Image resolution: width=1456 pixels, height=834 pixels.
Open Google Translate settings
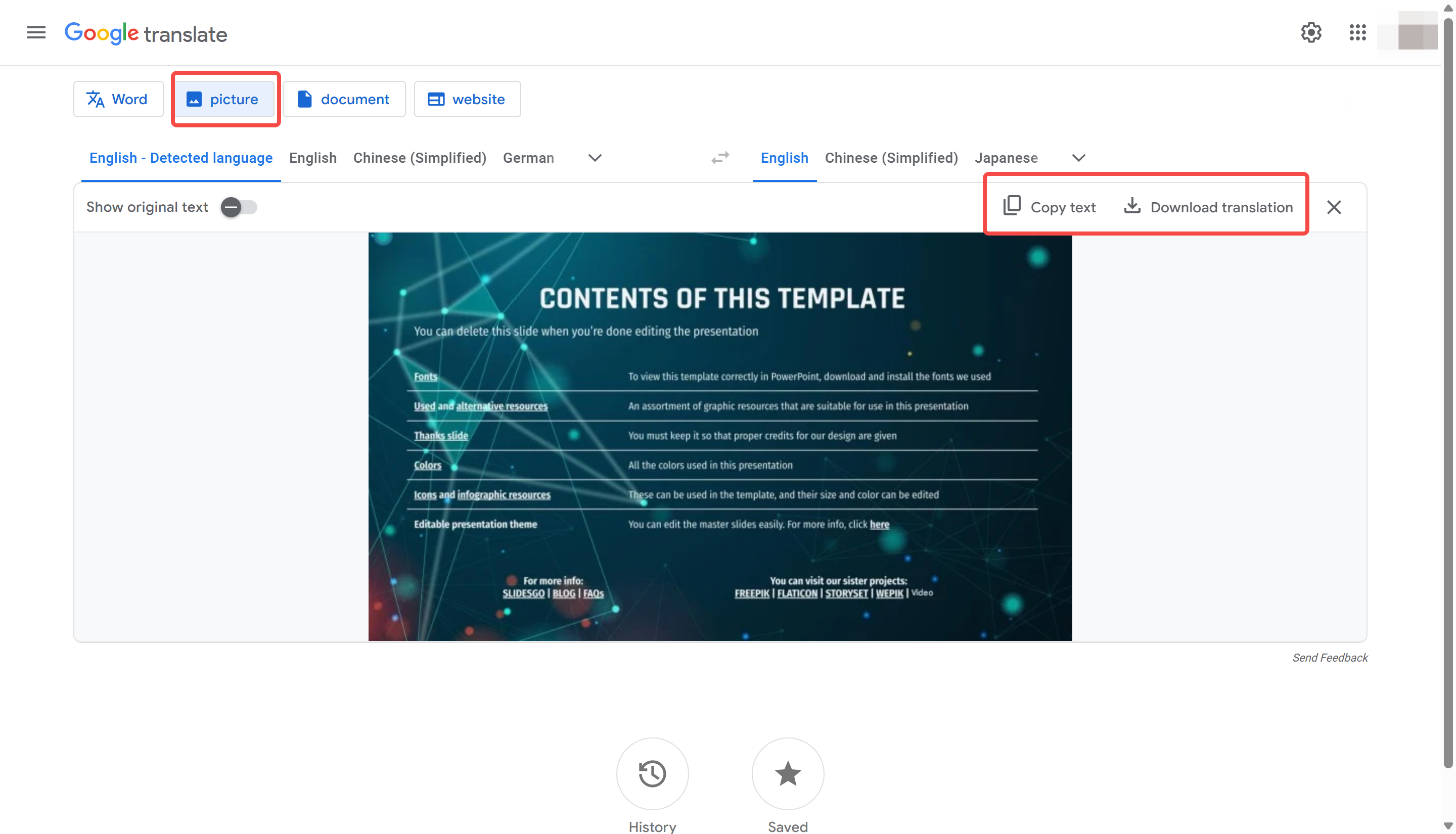click(1311, 33)
